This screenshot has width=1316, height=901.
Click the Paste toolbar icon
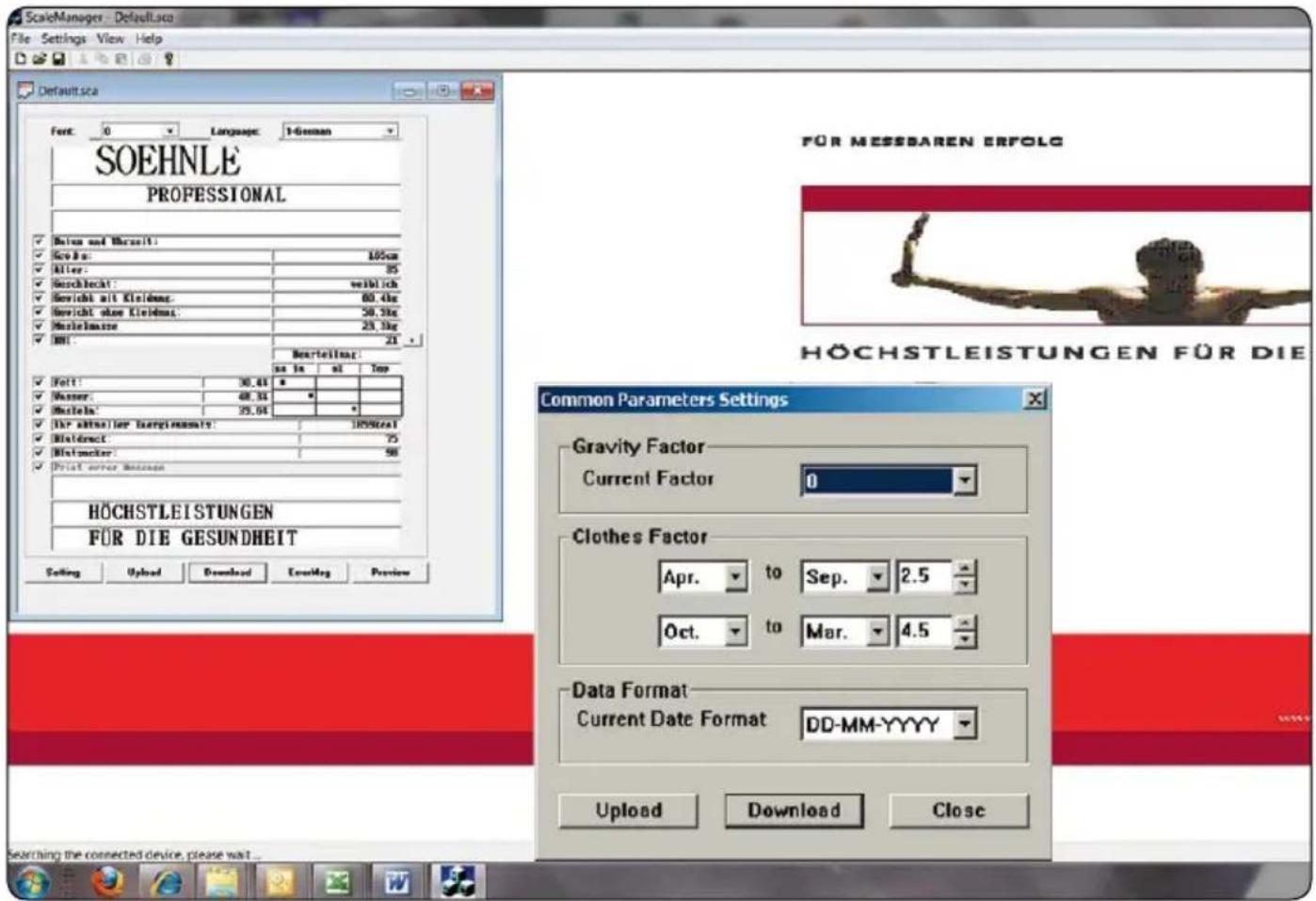click(x=120, y=58)
